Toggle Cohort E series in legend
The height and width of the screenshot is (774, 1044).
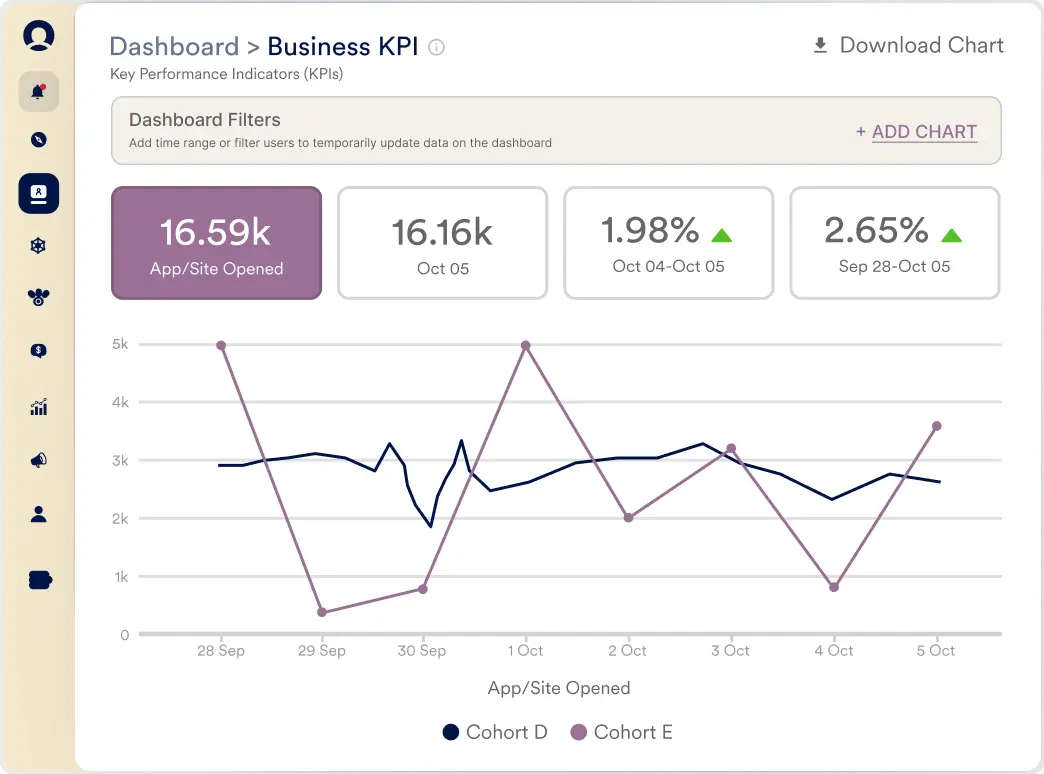point(621,732)
